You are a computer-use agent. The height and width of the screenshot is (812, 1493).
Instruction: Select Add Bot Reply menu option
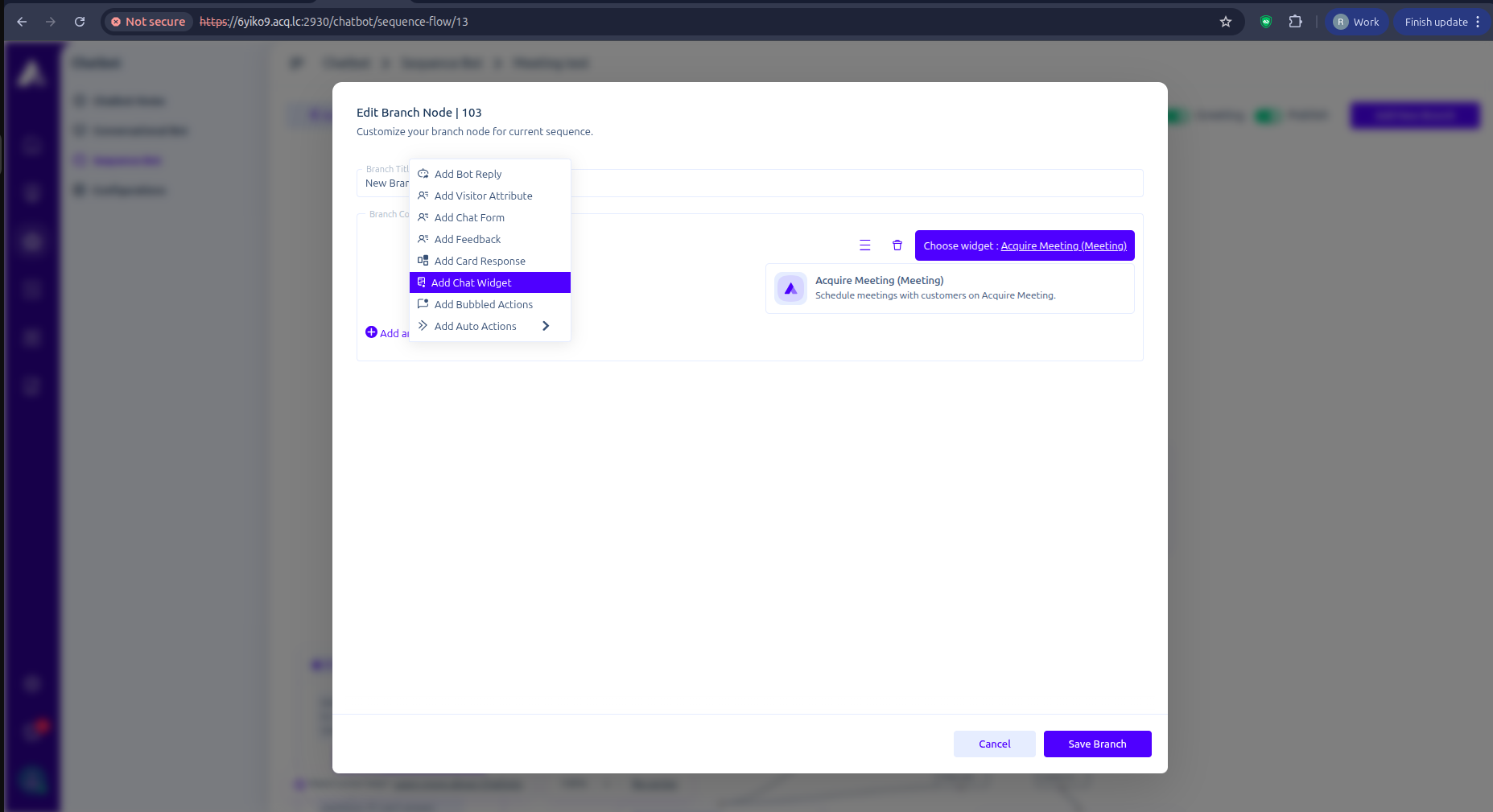[x=490, y=174]
